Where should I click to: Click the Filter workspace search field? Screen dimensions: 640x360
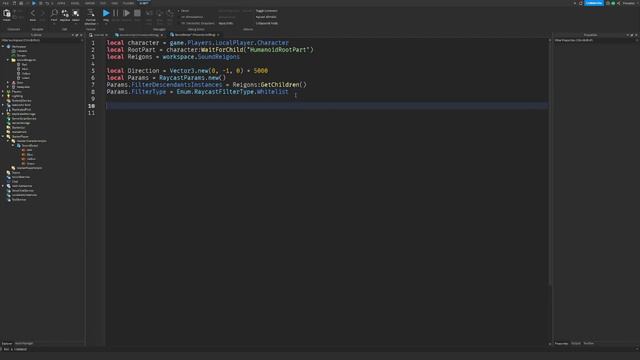tap(42, 40)
